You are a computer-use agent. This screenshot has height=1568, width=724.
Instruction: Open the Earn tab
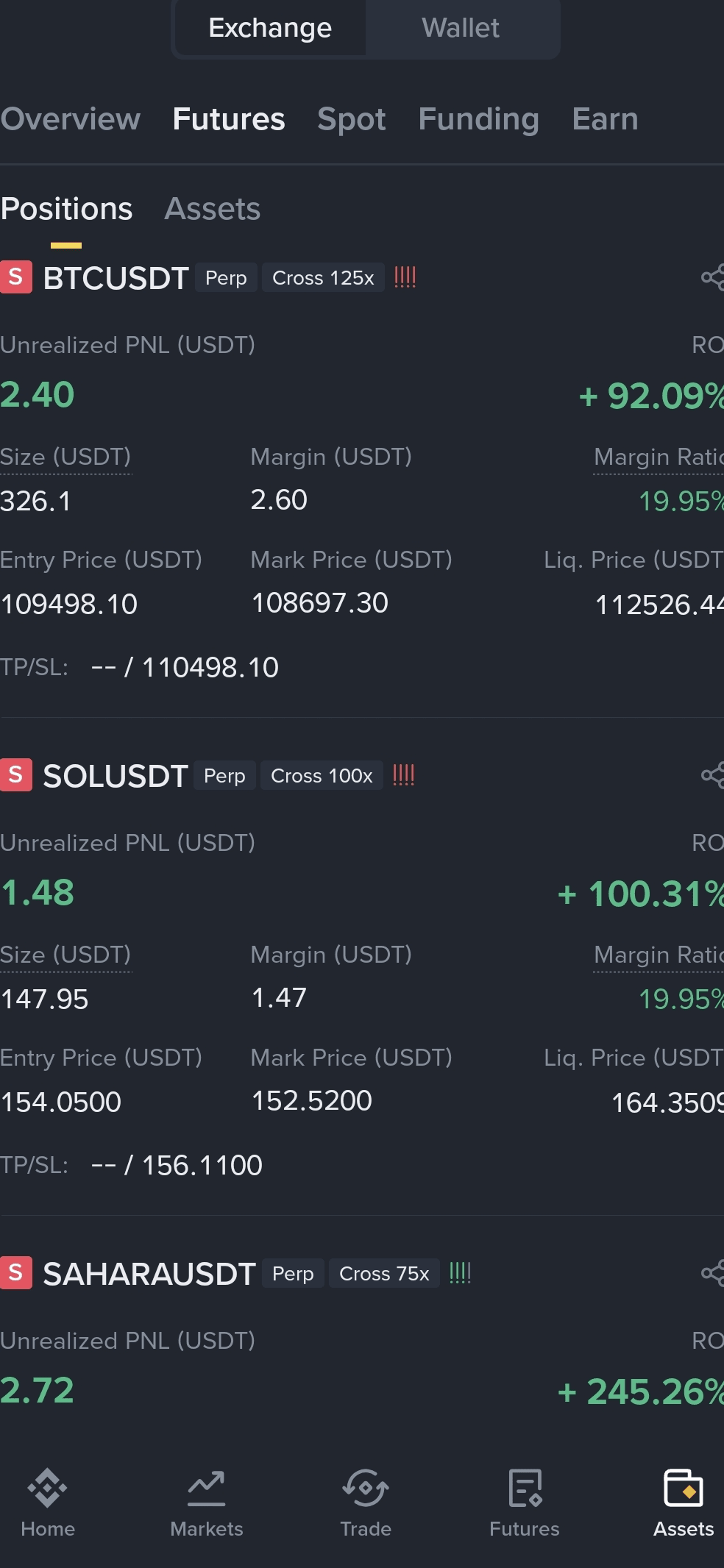pyautogui.click(x=606, y=119)
